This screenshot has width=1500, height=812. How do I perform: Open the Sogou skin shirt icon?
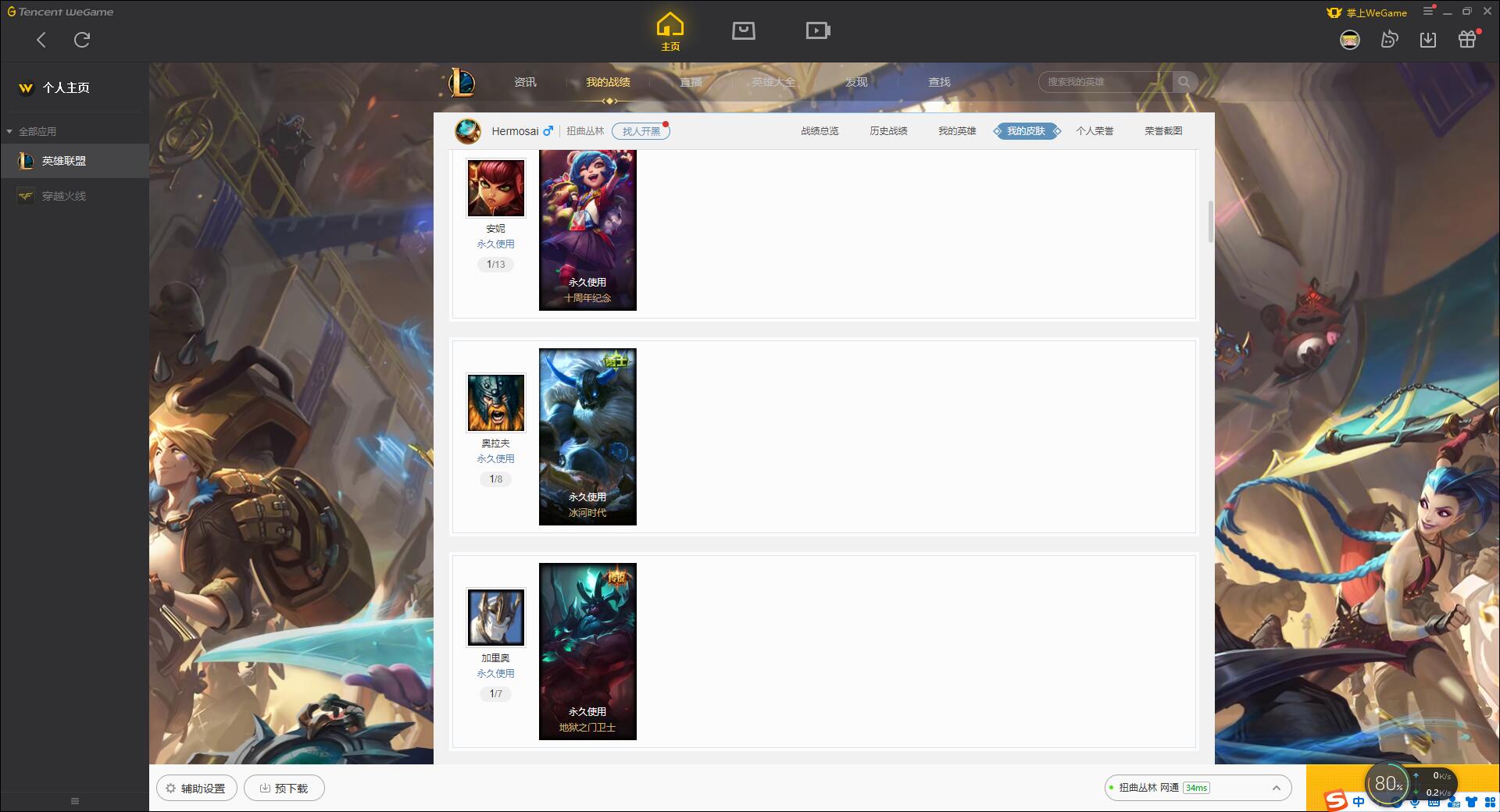coord(1471,803)
